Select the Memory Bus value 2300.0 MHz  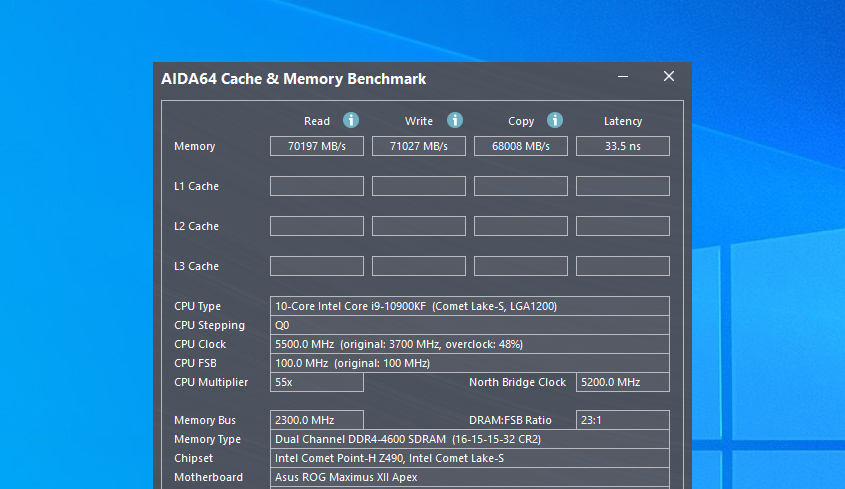tap(317, 420)
